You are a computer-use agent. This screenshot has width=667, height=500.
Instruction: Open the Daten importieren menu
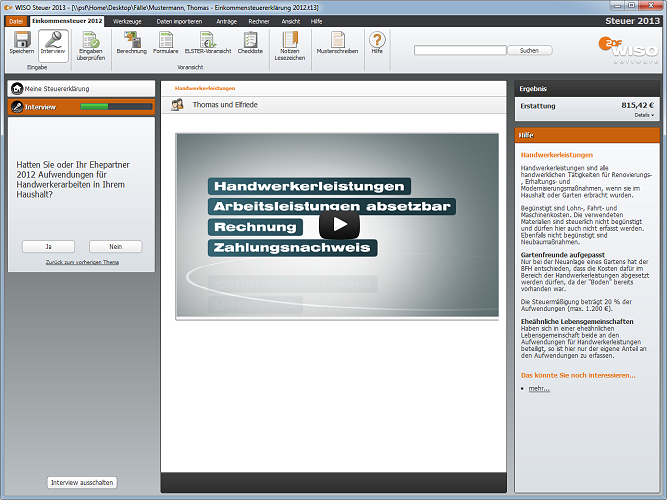pos(180,21)
